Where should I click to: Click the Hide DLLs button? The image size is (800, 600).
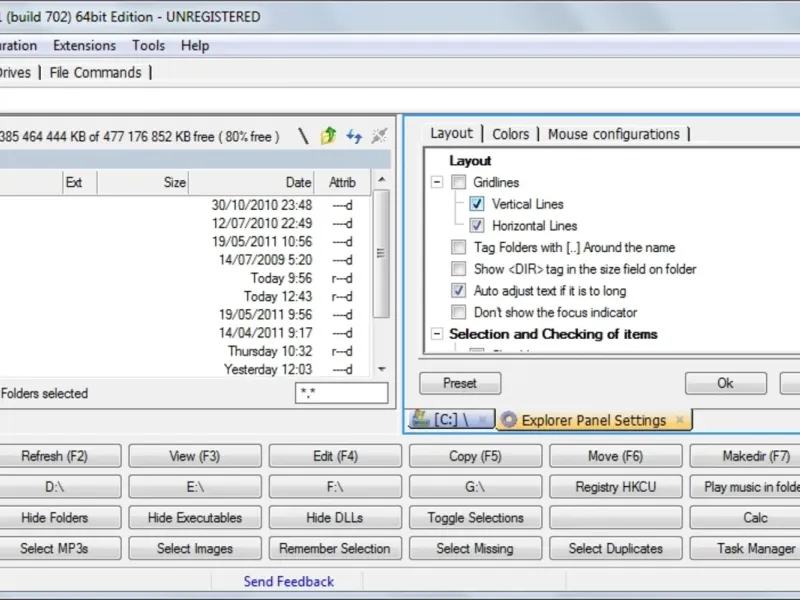[335, 517]
